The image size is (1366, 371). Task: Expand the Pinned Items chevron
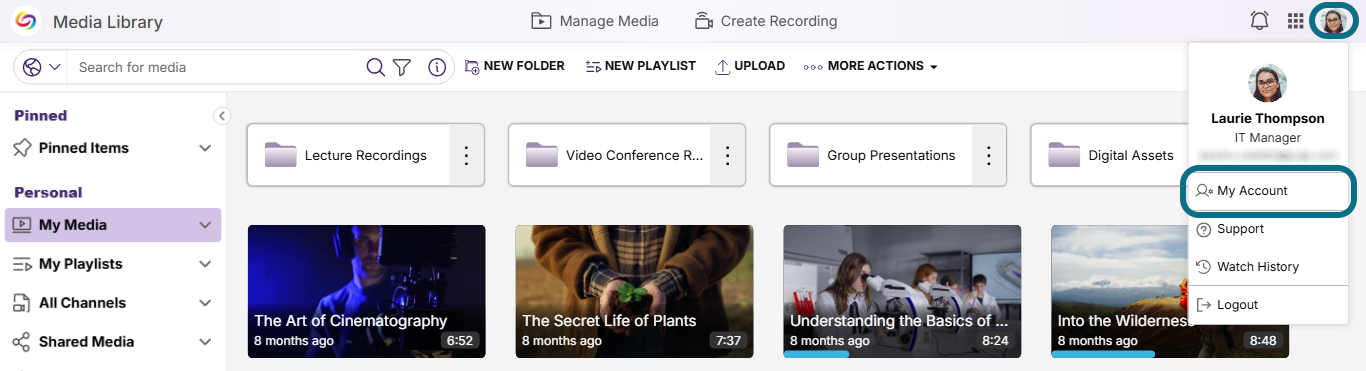pos(205,148)
